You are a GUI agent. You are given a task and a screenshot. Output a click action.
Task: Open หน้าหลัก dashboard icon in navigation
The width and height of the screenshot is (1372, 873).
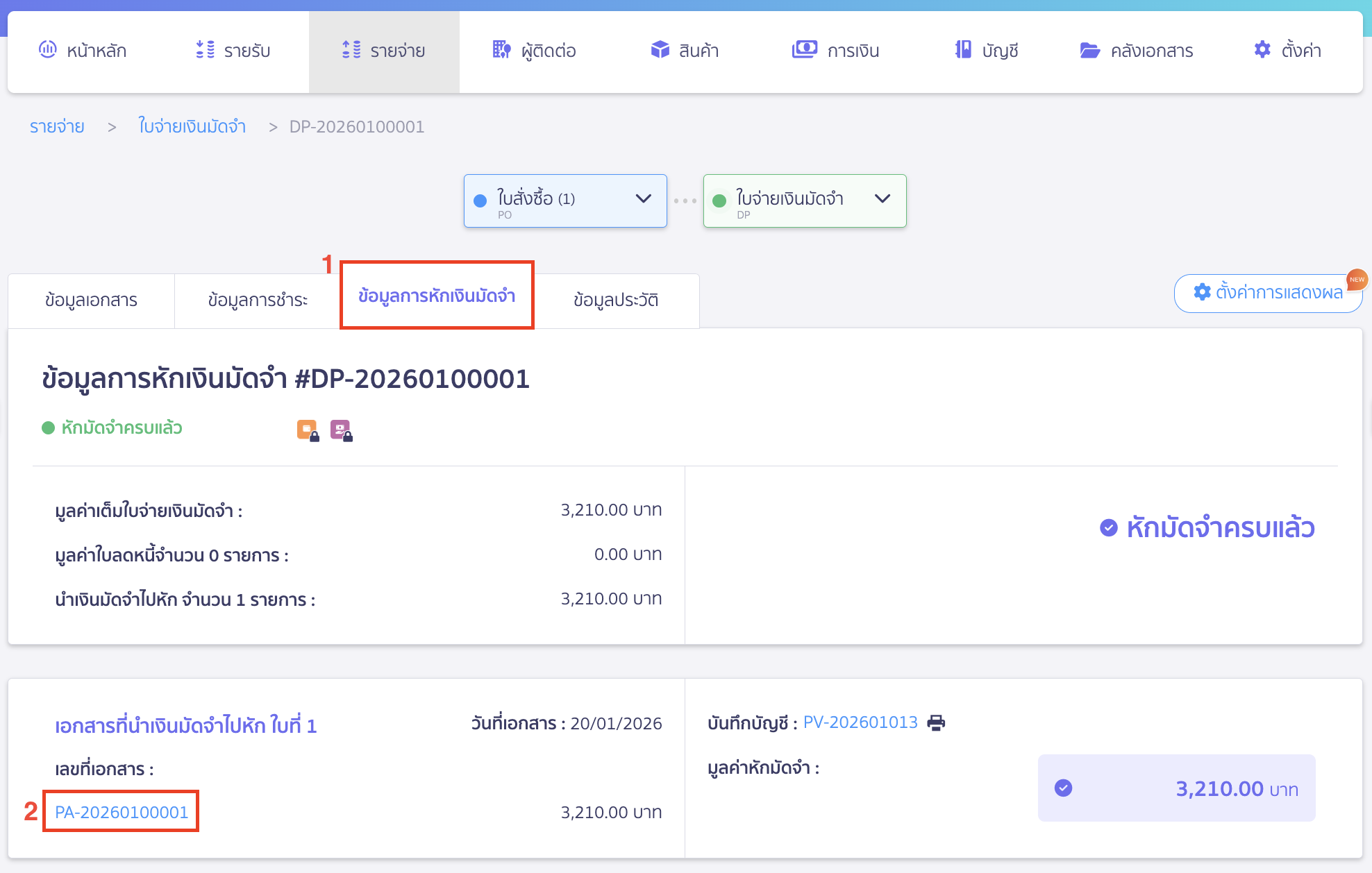(48, 50)
